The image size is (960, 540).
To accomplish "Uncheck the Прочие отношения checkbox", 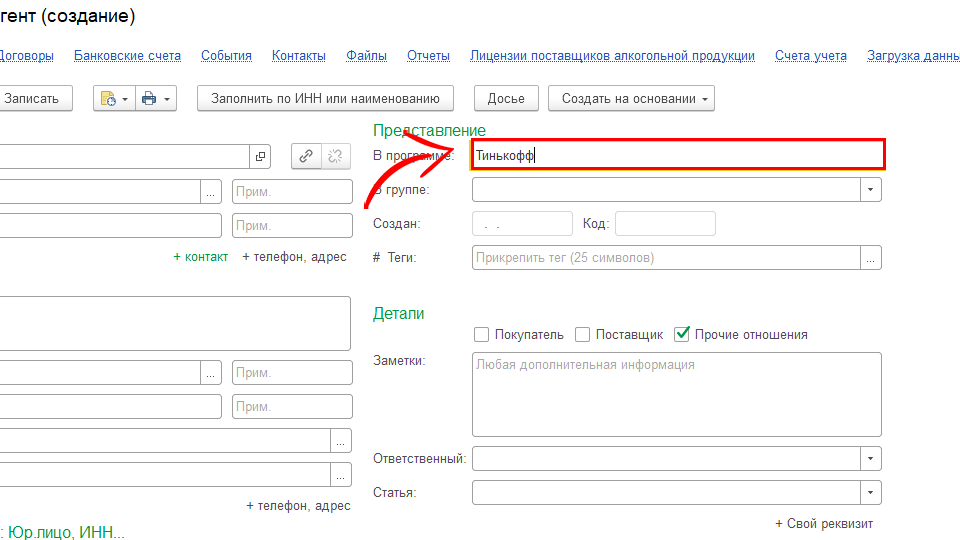I will tap(683, 335).
